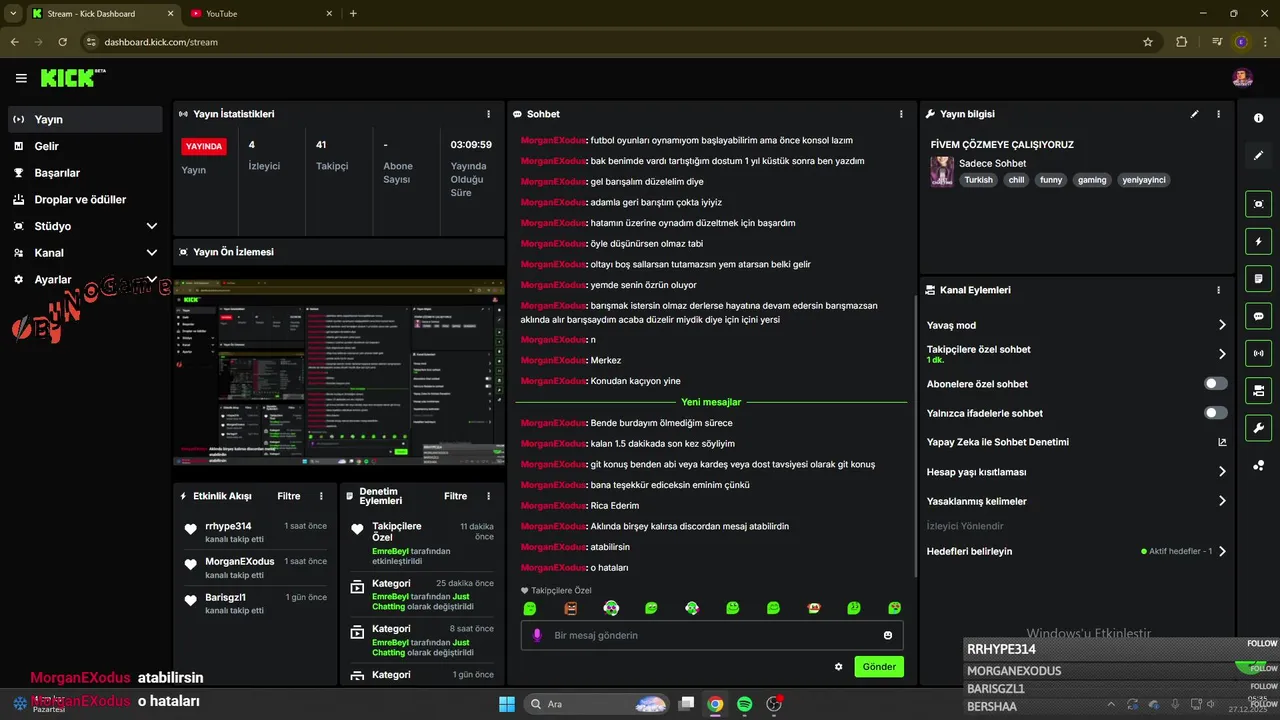Toggle Yalnızca ifadelerle sohbet switch
Viewport: 1280px width, 720px height.
[1216, 413]
